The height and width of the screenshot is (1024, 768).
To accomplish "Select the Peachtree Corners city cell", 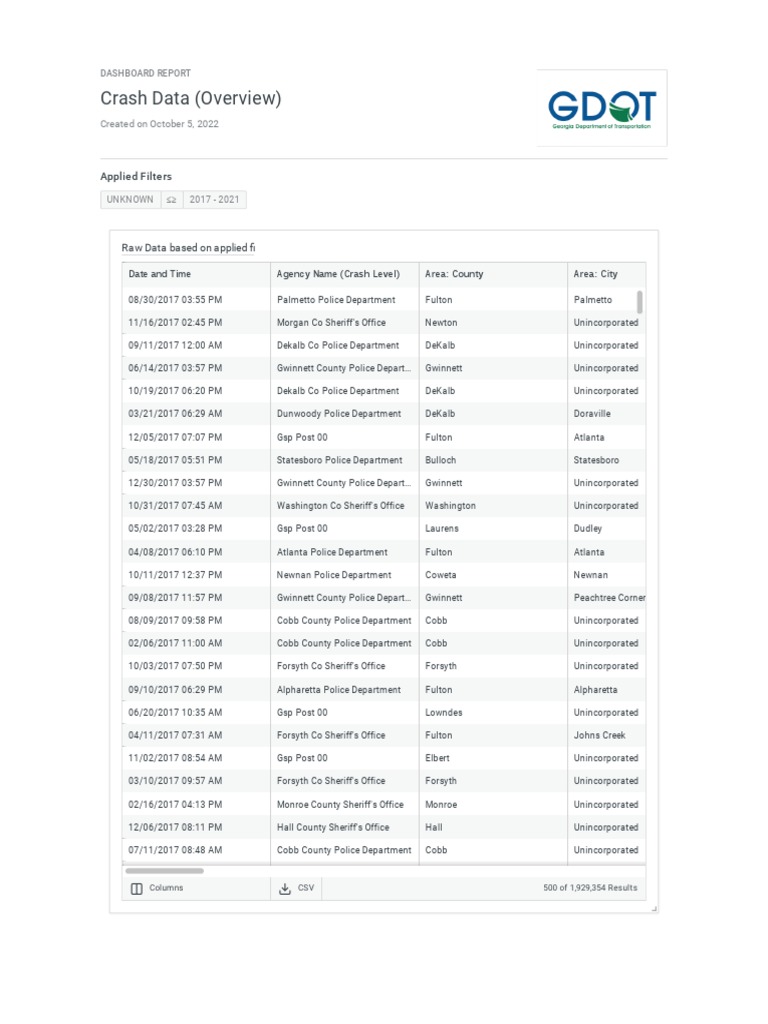I will click(x=609, y=598).
